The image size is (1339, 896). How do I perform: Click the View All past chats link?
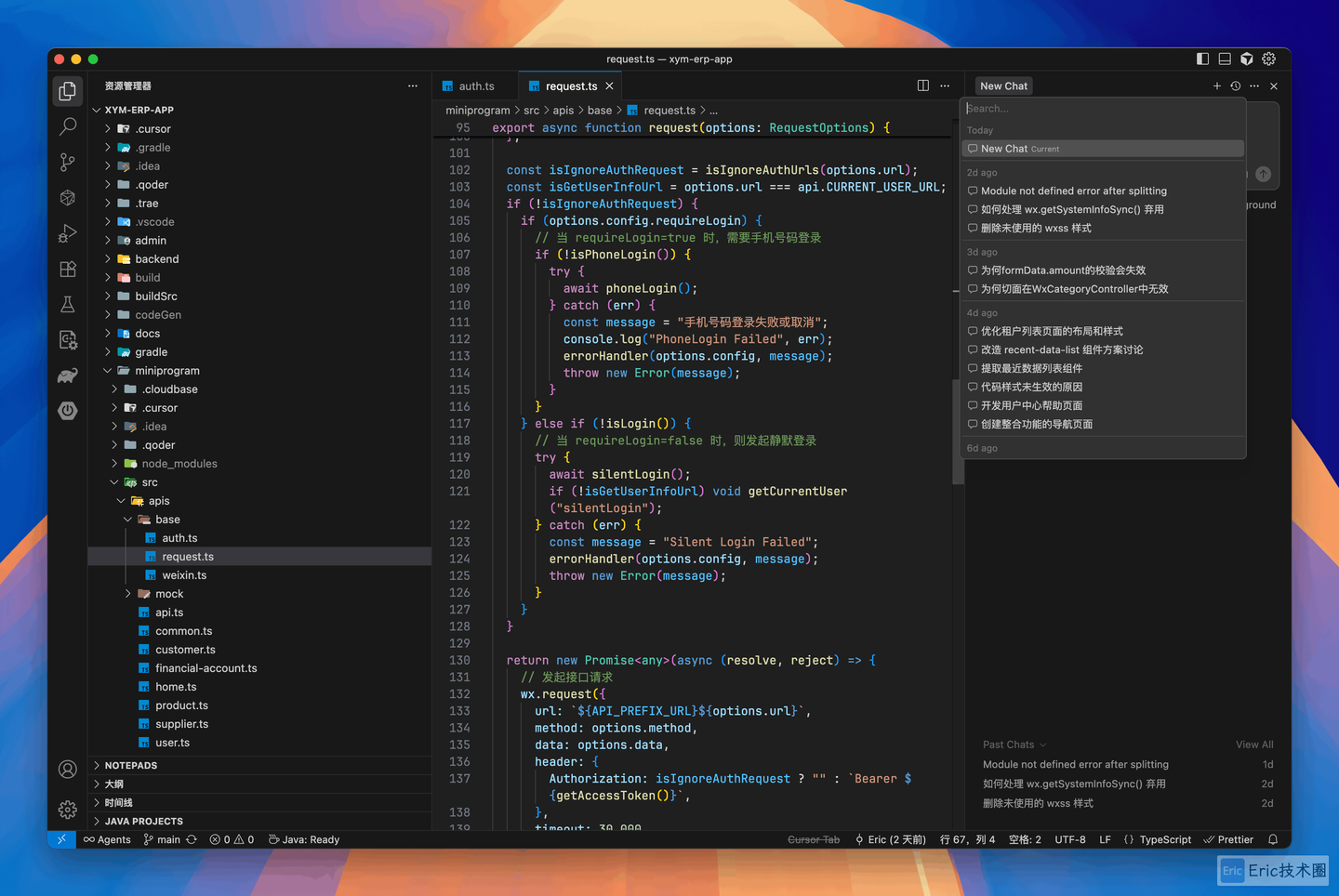click(x=1253, y=744)
